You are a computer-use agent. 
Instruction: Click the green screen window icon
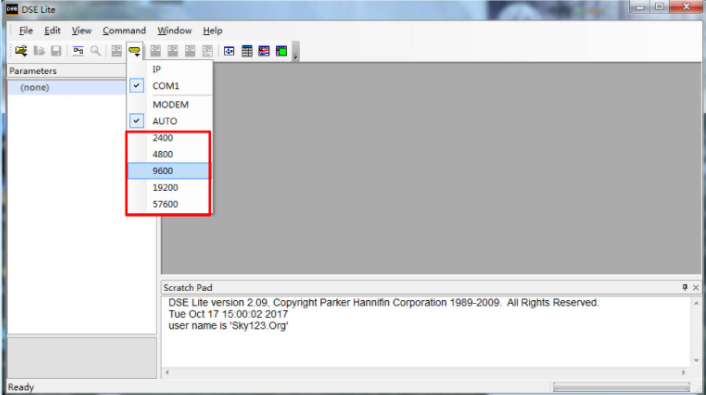click(x=281, y=51)
